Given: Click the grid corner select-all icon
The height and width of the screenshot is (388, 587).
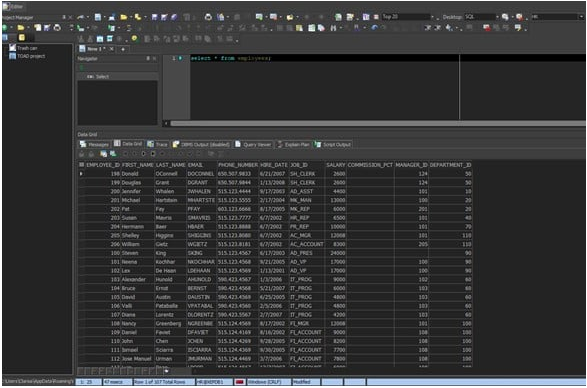Looking at the screenshot, I should [81, 165].
